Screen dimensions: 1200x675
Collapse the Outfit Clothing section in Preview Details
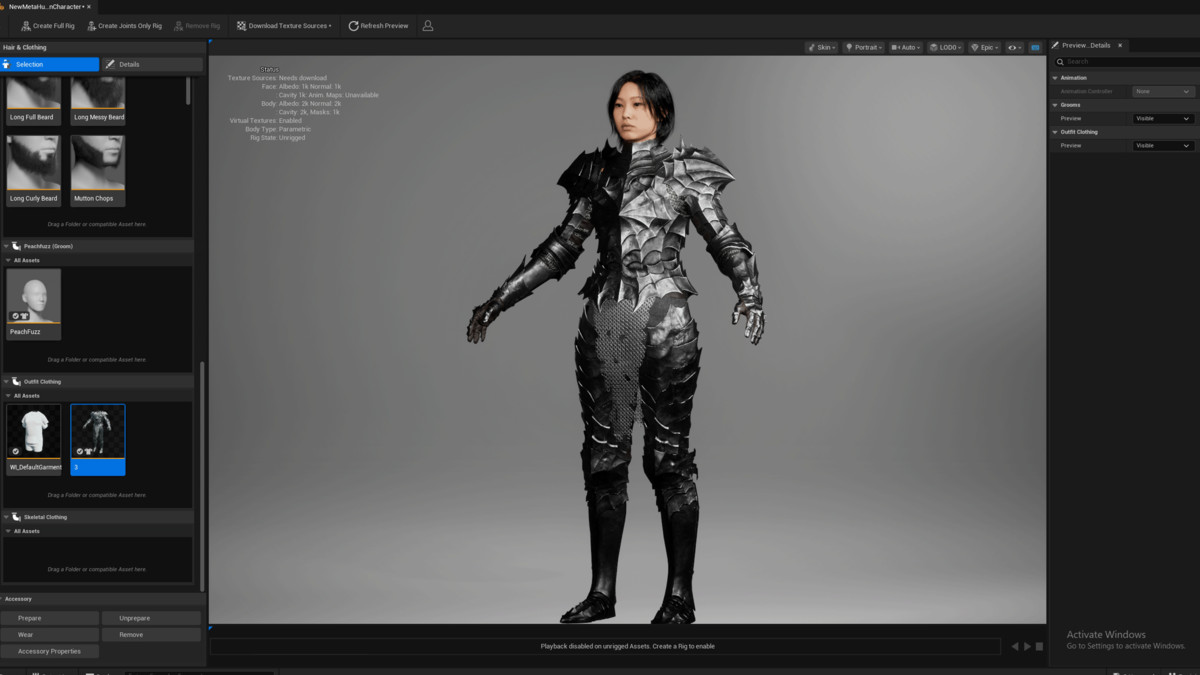point(1055,132)
